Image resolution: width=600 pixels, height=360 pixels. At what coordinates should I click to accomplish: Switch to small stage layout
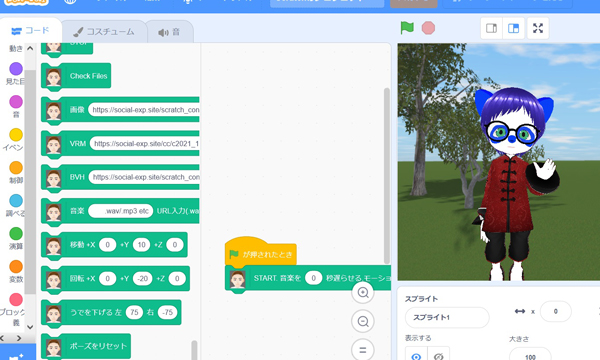[x=491, y=28]
